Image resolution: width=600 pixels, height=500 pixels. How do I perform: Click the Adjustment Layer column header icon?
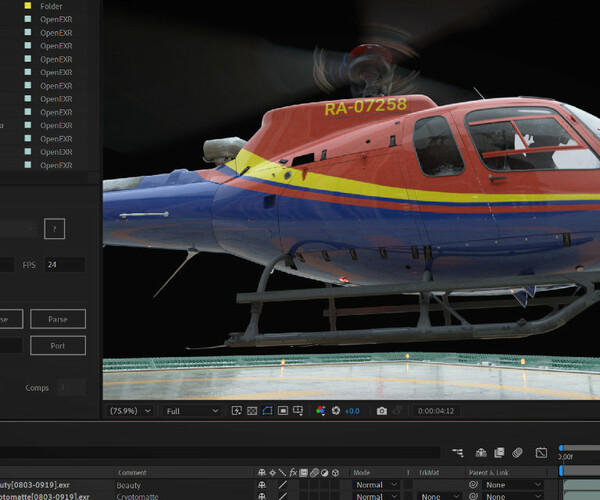pyautogui.click(x=324, y=473)
